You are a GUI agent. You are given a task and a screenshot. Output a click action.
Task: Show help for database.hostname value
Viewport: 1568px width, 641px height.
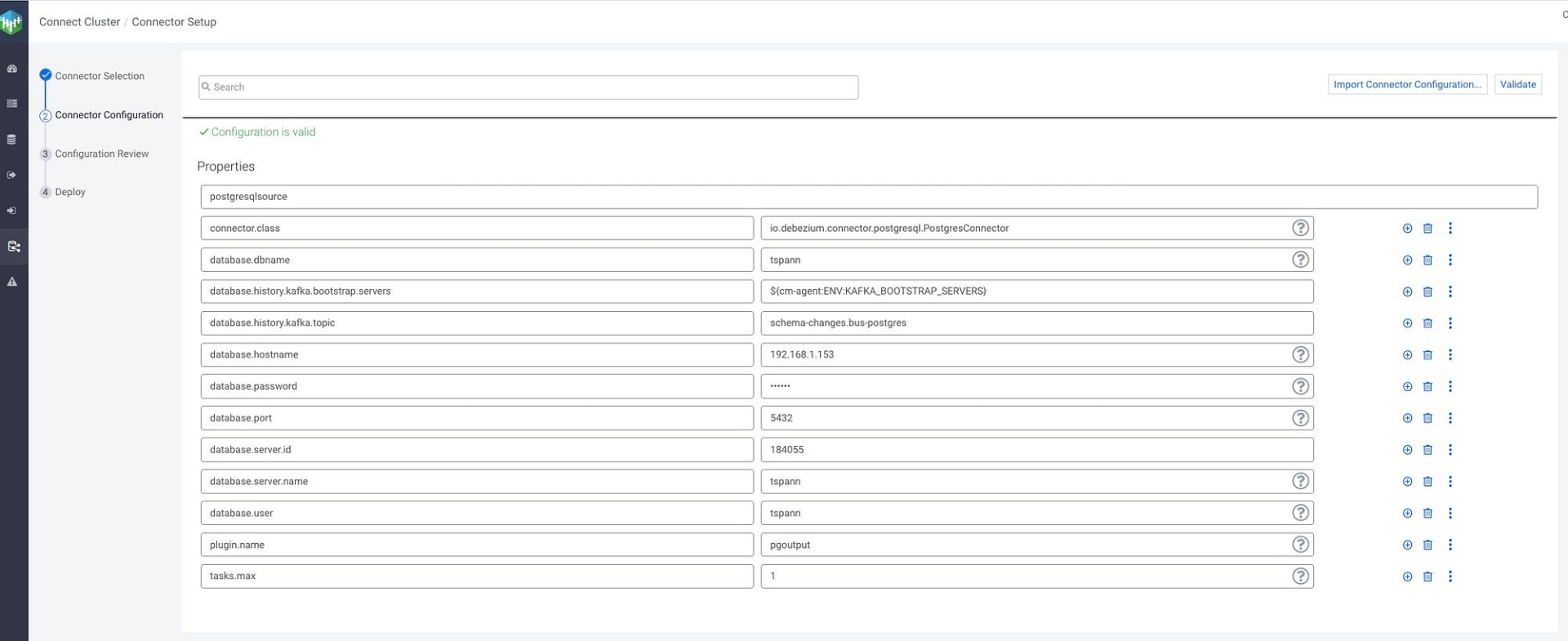pos(1300,354)
